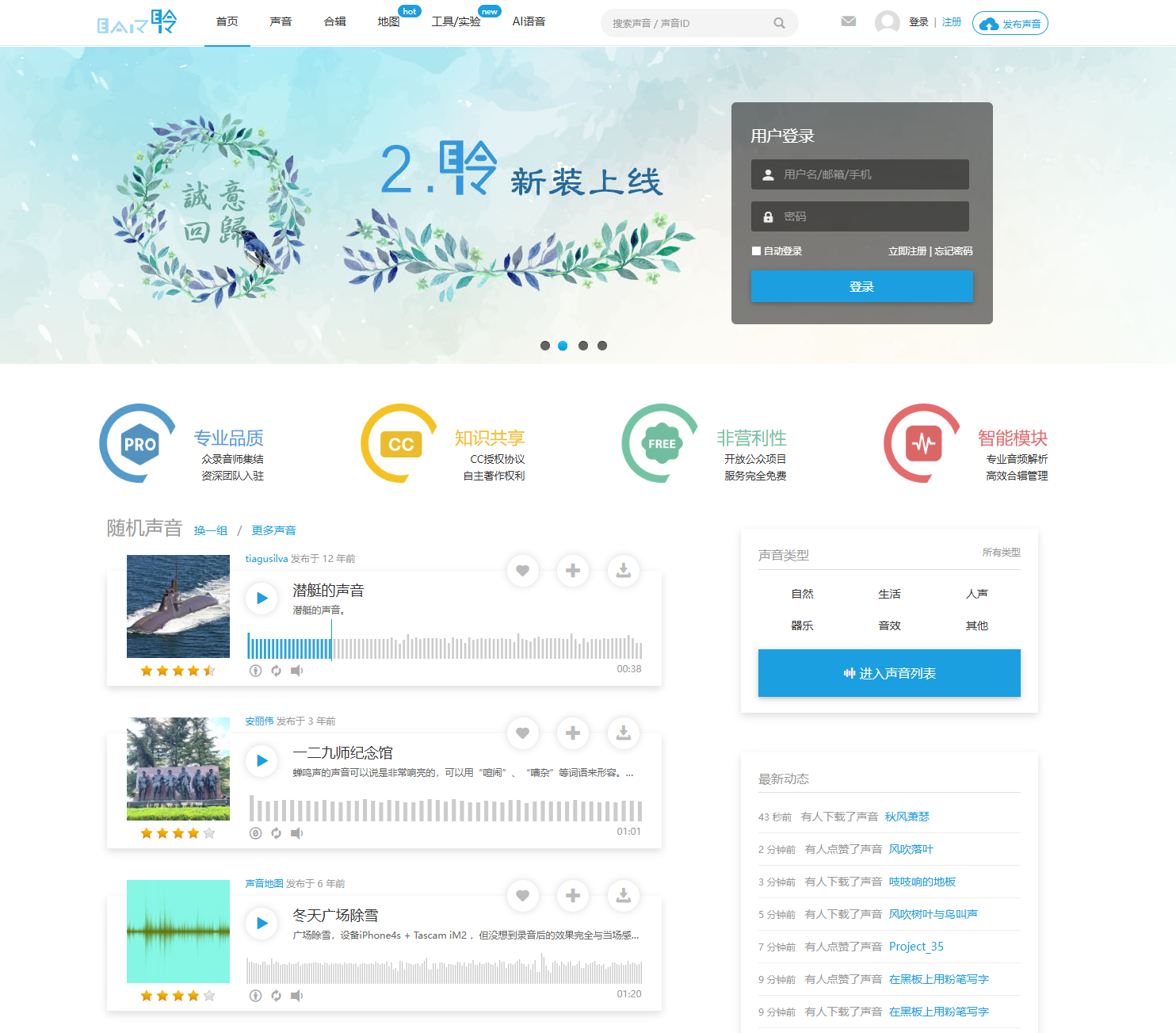Open the 更多声音 link
1176x1033 pixels.
coord(273,530)
